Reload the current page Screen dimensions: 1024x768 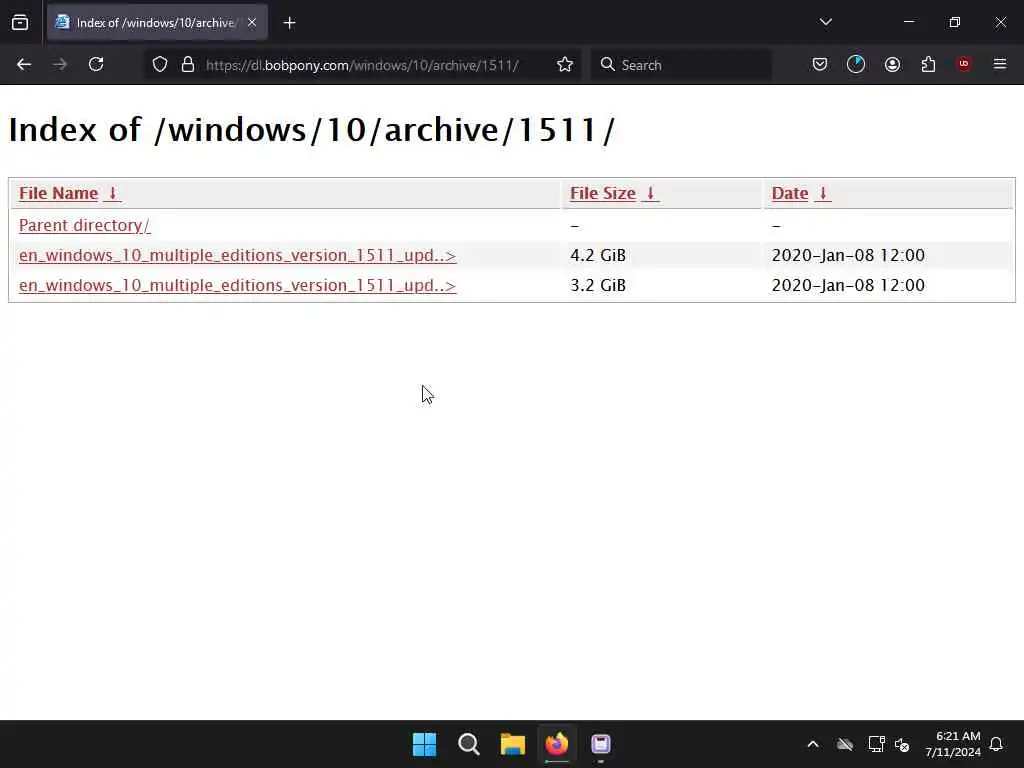(96, 64)
